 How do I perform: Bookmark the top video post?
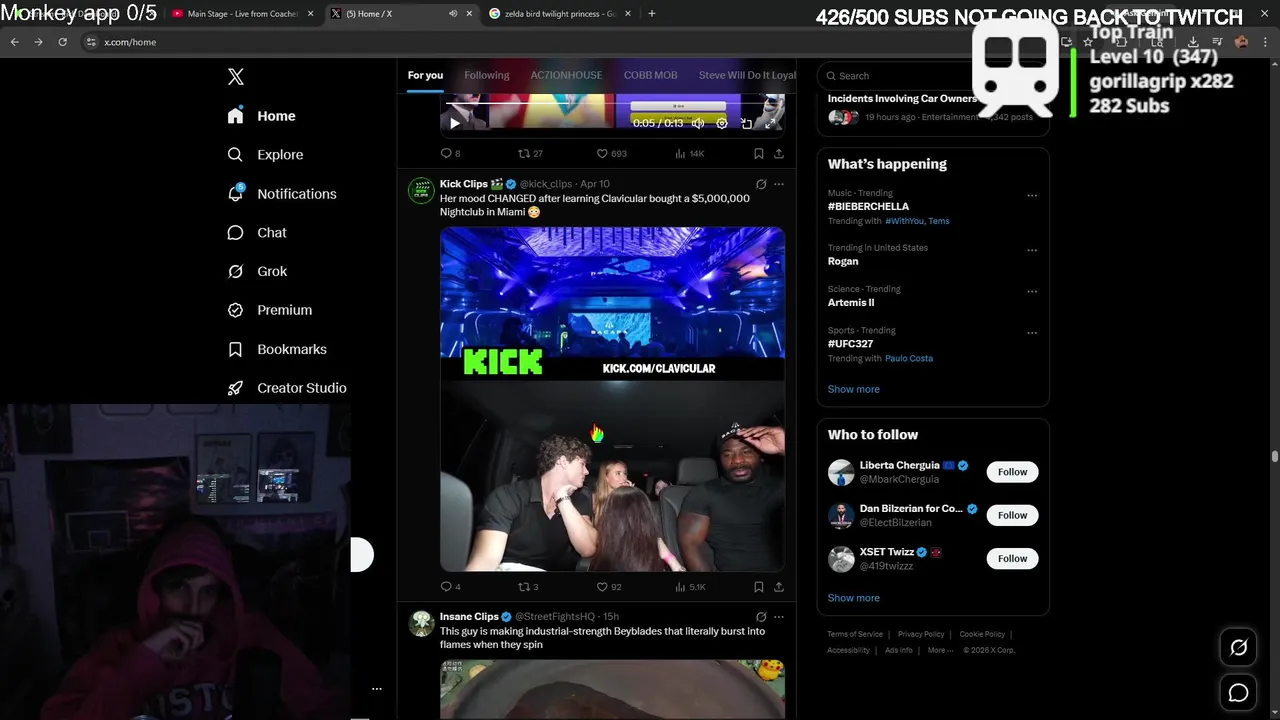759,153
